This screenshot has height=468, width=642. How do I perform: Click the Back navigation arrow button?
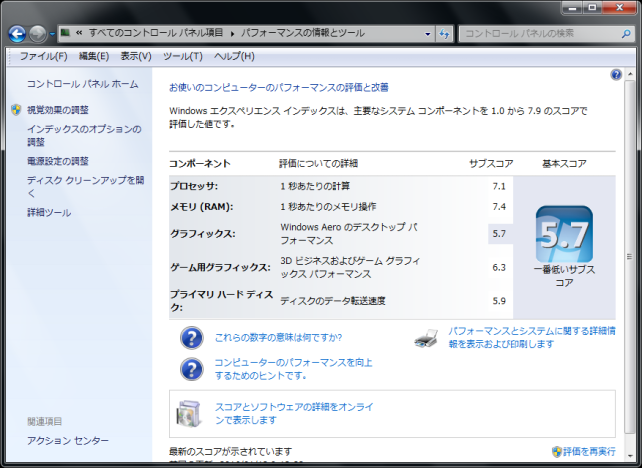17,34
